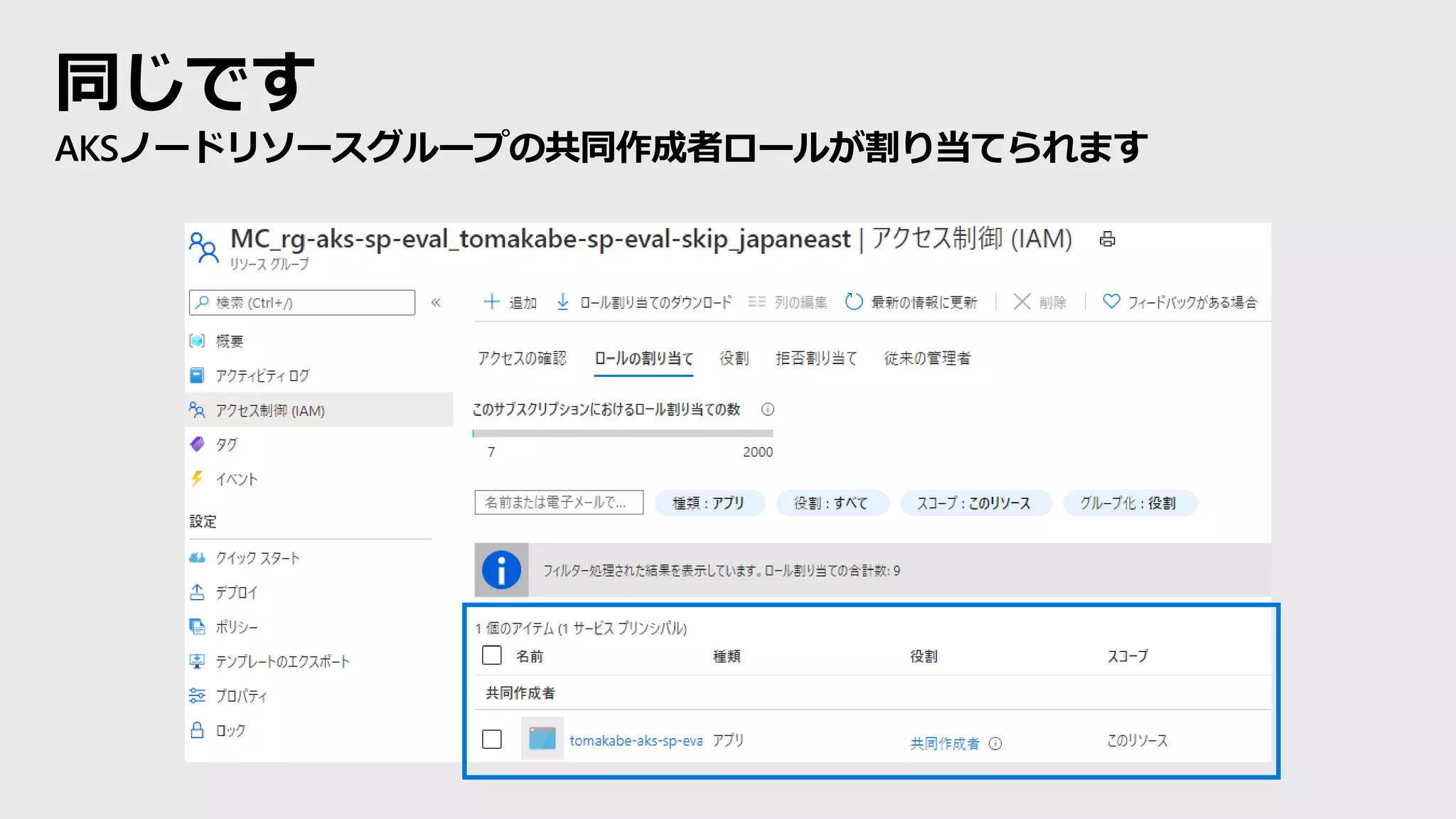Click the 削除 delete button
This screenshot has height=819, width=1456.
(x=1039, y=302)
